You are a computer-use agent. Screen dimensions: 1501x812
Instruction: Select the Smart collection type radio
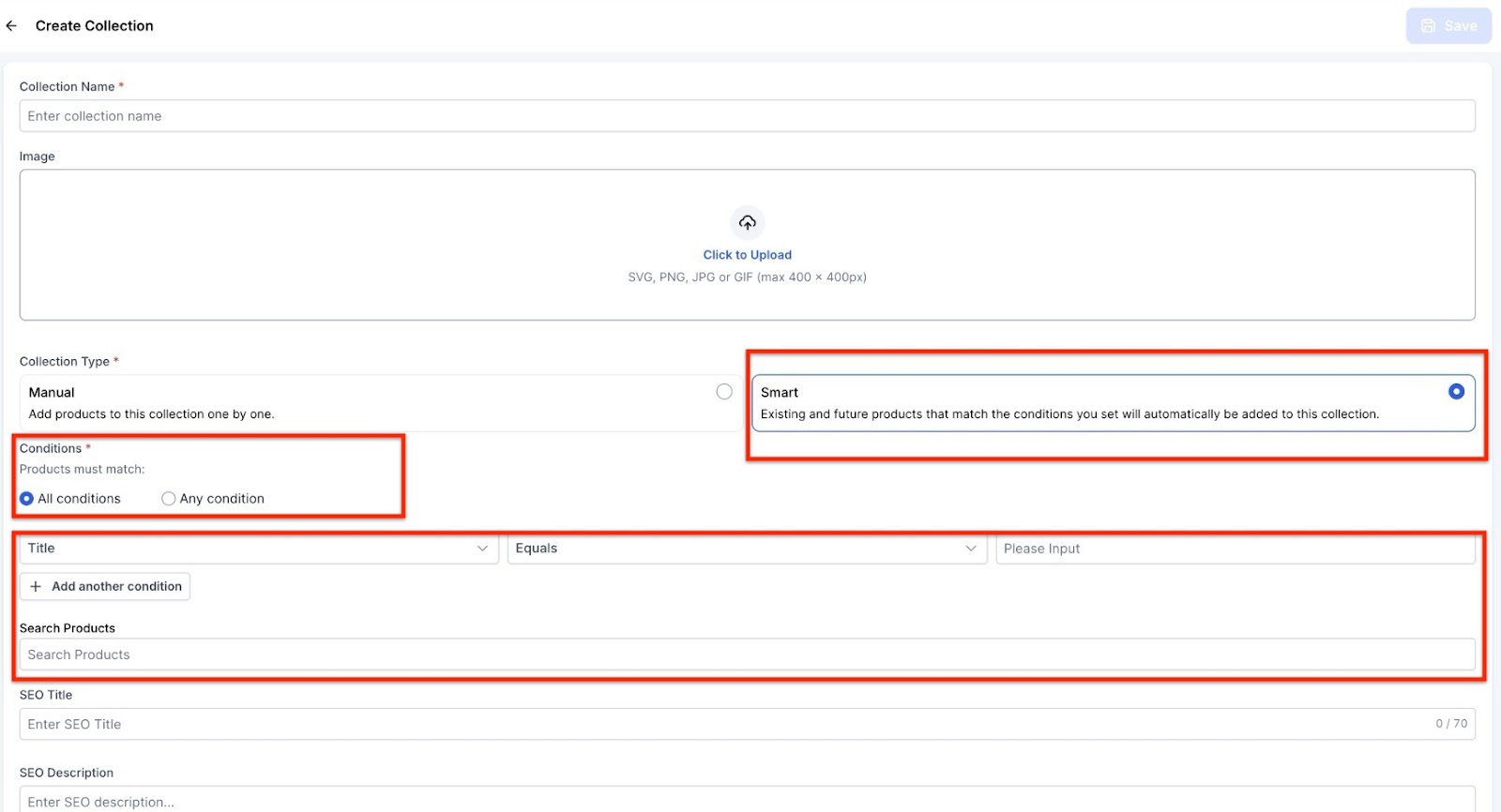point(1455,392)
